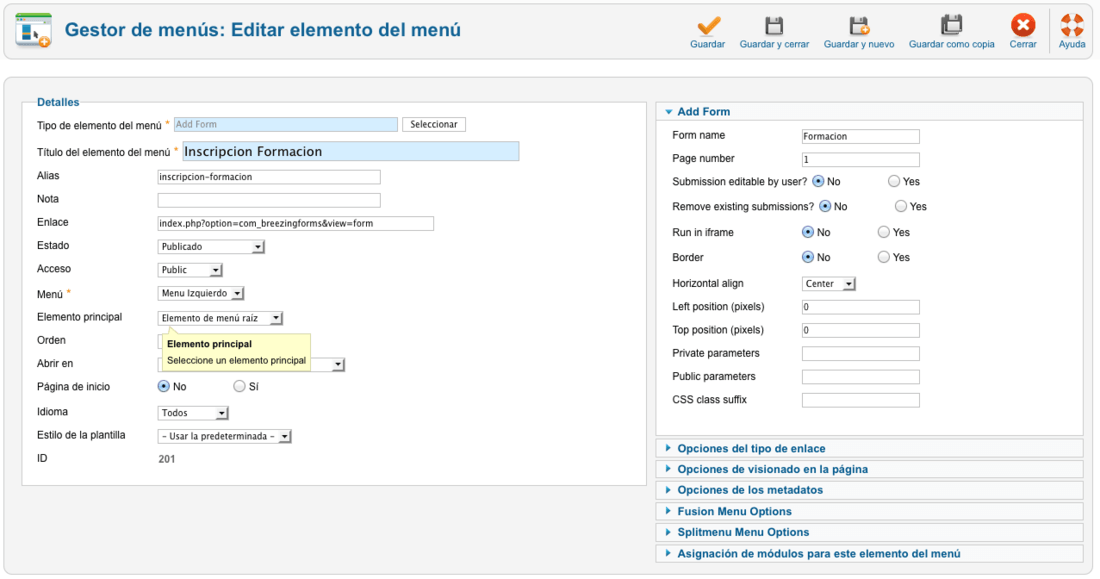The height and width of the screenshot is (579, 1100).
Task: Set Run in iframe to Yes
Action: click(884, 232)
